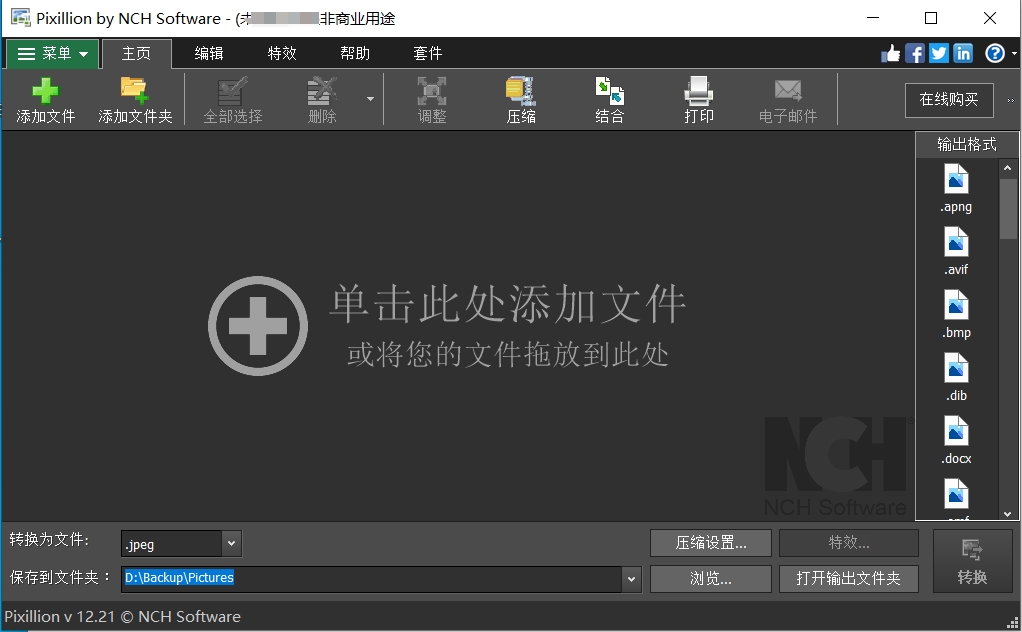
Task: Share via the Facebook icon
Action: tap(914, 53)
